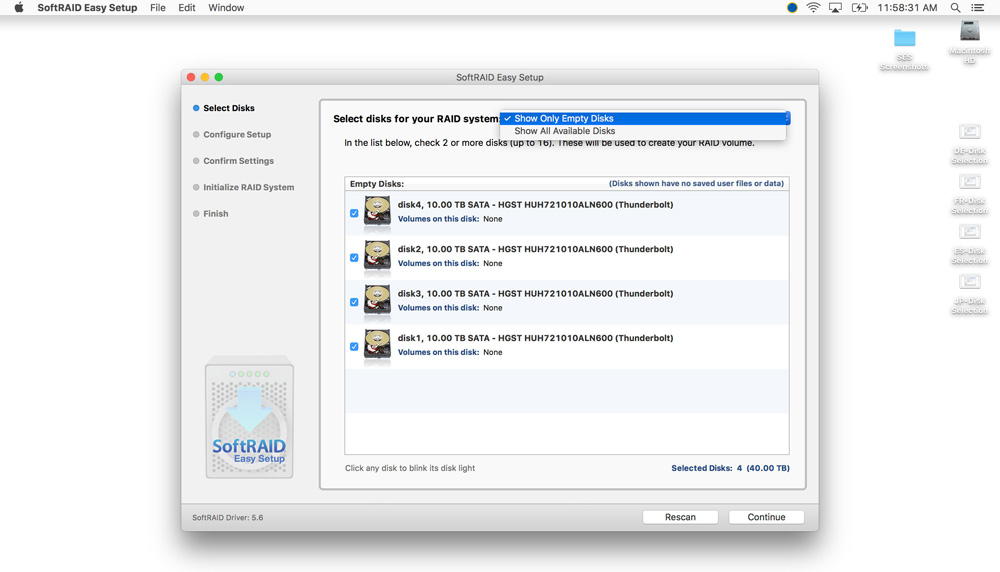Uncheck the disk3 checkbox
Viewport: 1000px width, 572px height.
[x=354, y=302]
